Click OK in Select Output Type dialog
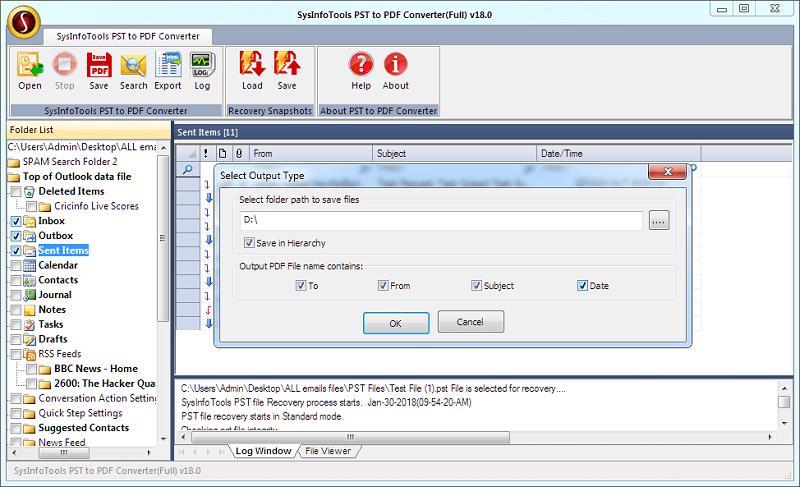The width and height of the screenshot is (800, 487). coord(396,323)
